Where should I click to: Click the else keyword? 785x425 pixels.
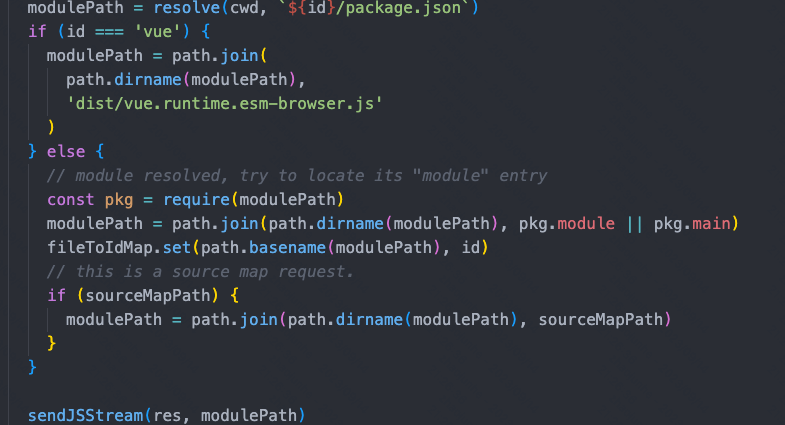tap(66, 152)
